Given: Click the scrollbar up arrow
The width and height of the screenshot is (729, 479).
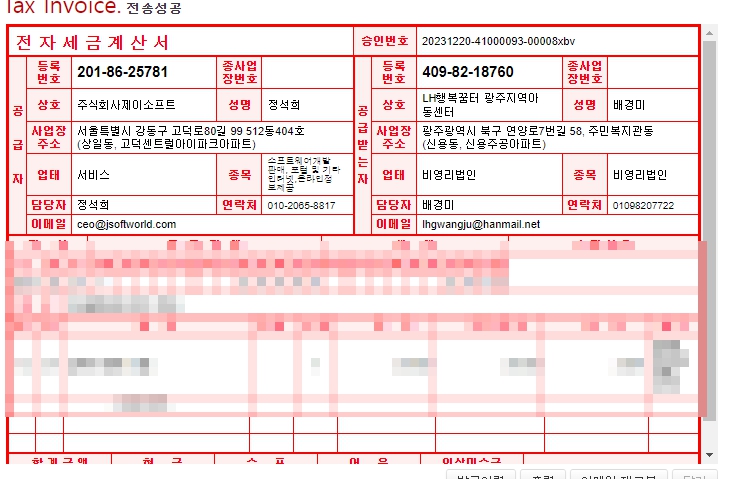Looking at the screenshot, I should 709,33.
